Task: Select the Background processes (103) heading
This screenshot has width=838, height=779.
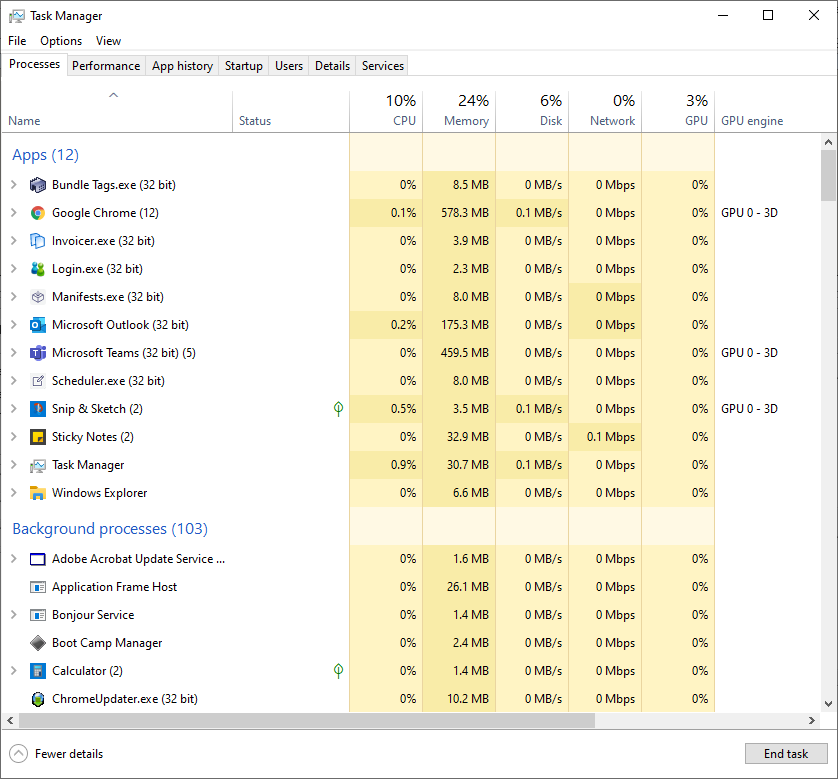Action: [110, 529]
